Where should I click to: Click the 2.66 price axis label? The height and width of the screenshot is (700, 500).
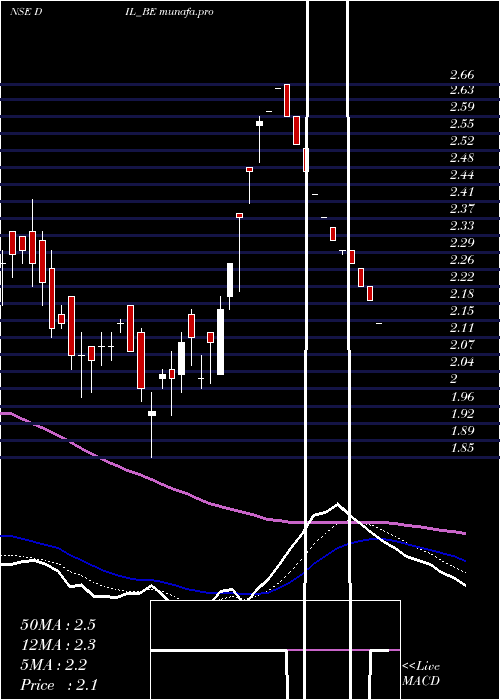coord(462,75)
